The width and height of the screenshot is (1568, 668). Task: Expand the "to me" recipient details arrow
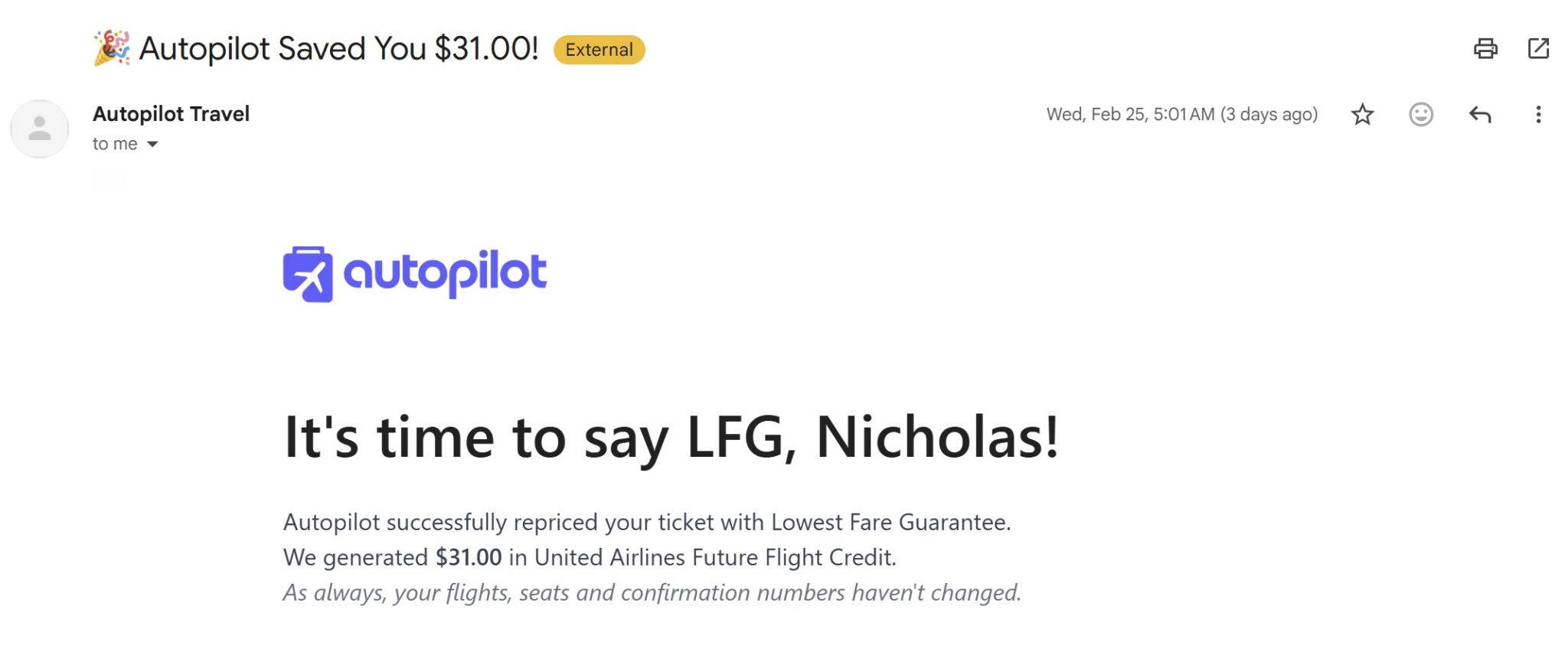(152, 144)
